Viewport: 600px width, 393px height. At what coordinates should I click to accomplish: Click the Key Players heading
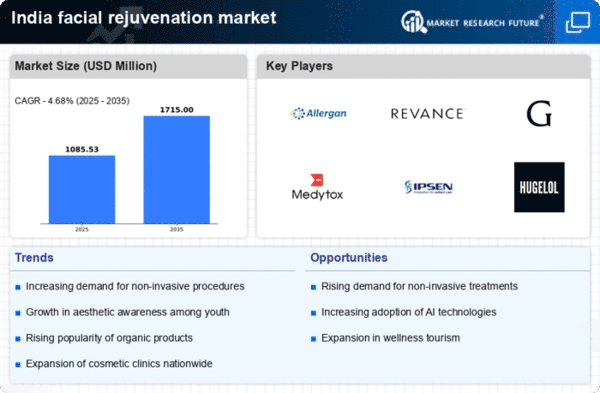(x=299, y=66)
